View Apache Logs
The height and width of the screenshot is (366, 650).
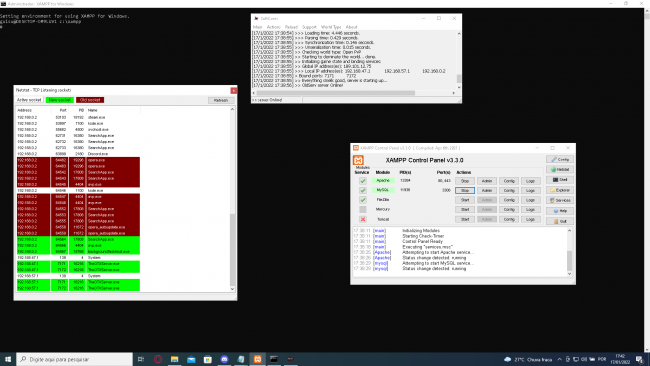pos(531,181)
